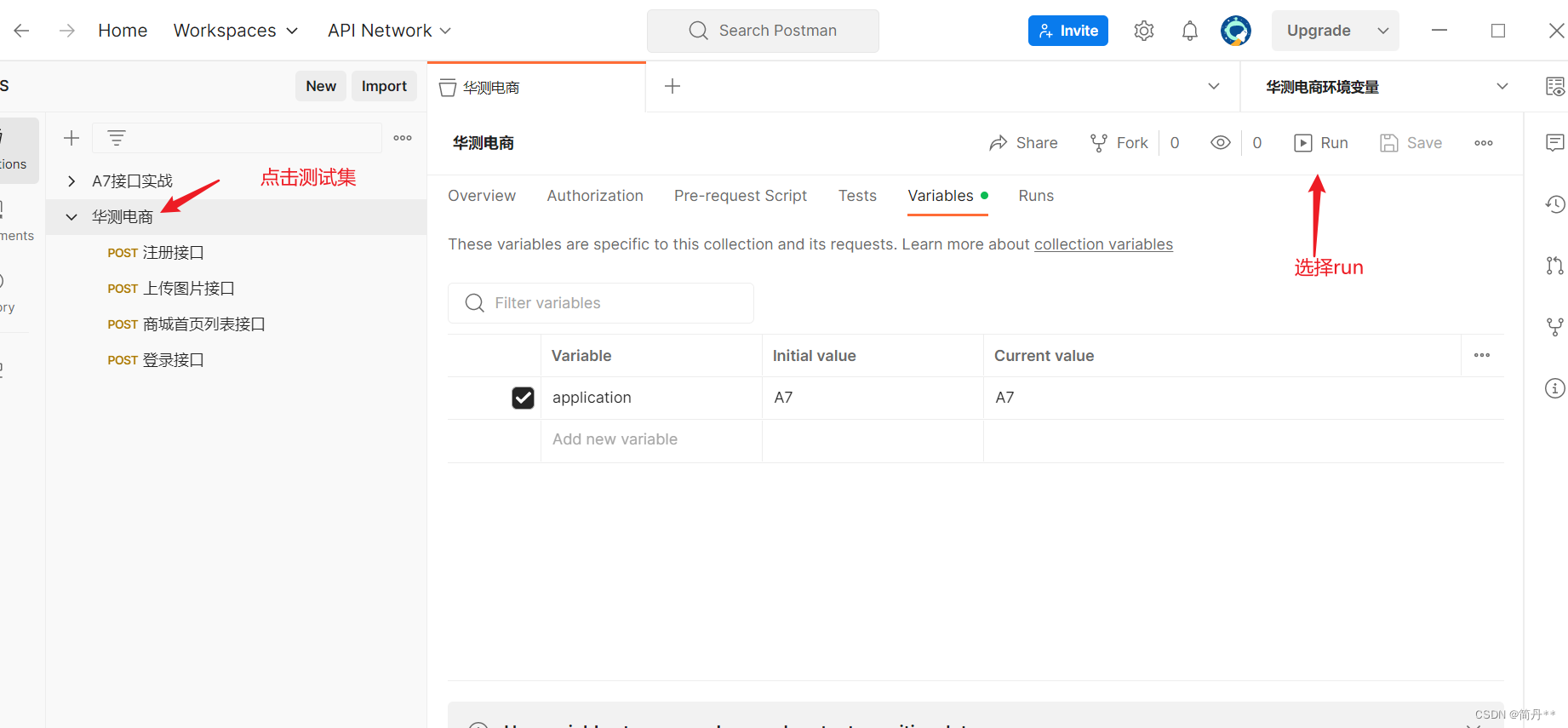This screenshot has width=1568, height=728.
Task: Switch to Tests tab
Action: tap(857, 196)
